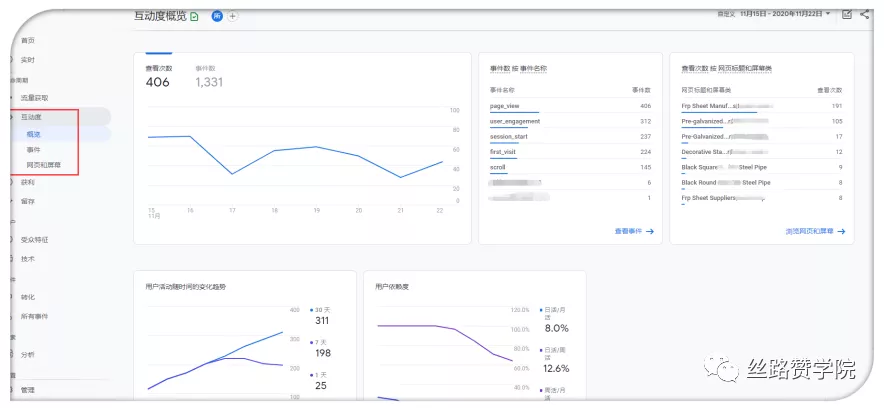This screenshot has width=884, height=408.
Task: Open 实时 report in sidebar
Action: [28, 60]
